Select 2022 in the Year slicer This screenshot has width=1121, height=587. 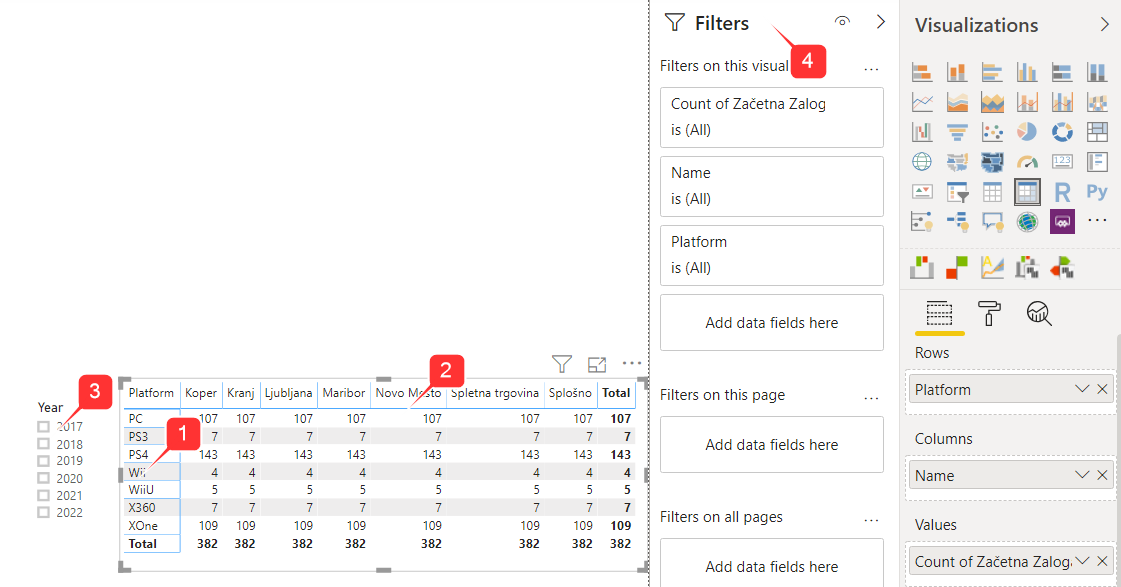coord(44,512)
